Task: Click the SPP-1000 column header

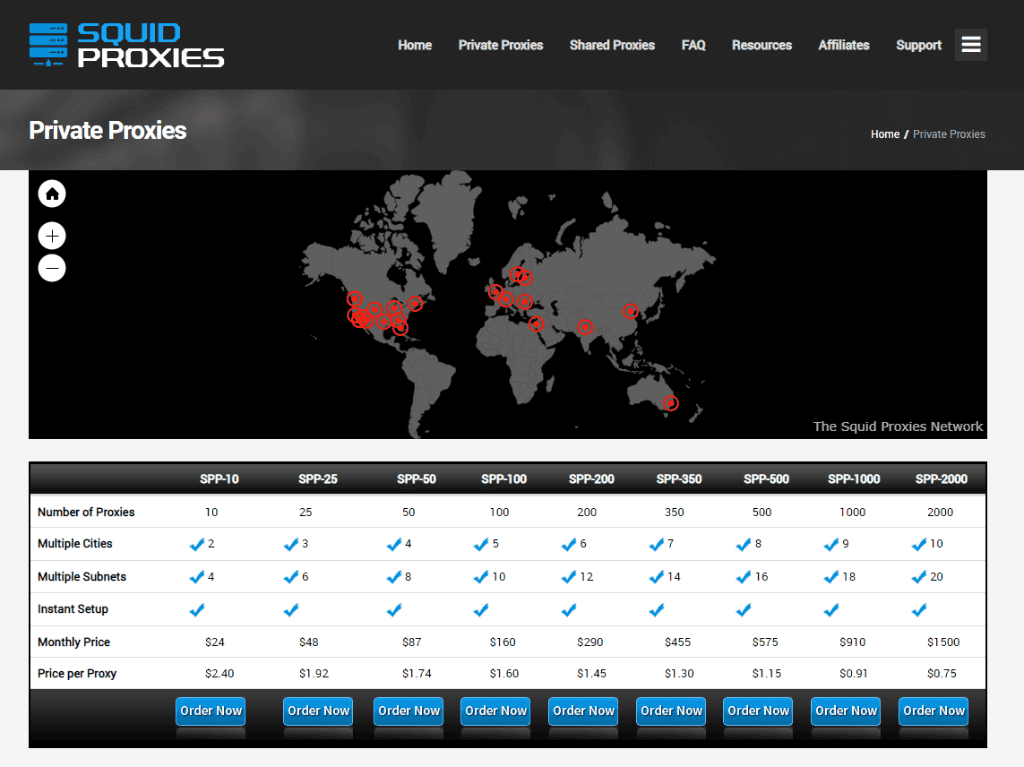Action: click(854, 479)
